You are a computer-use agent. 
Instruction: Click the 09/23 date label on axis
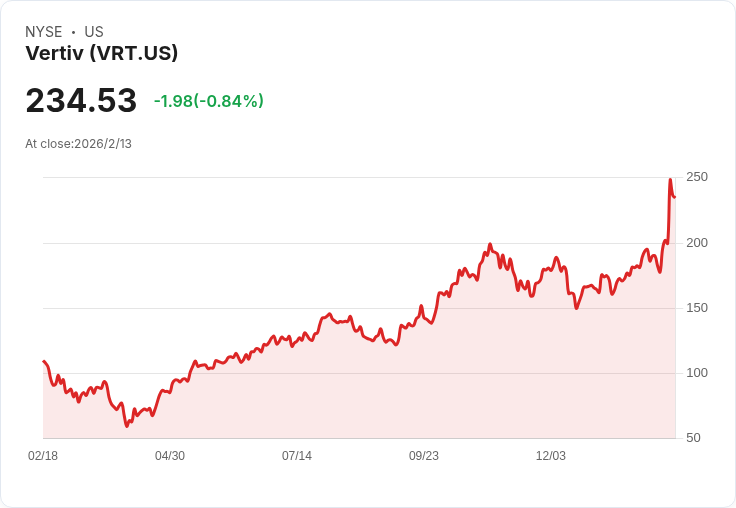(424, 455)
